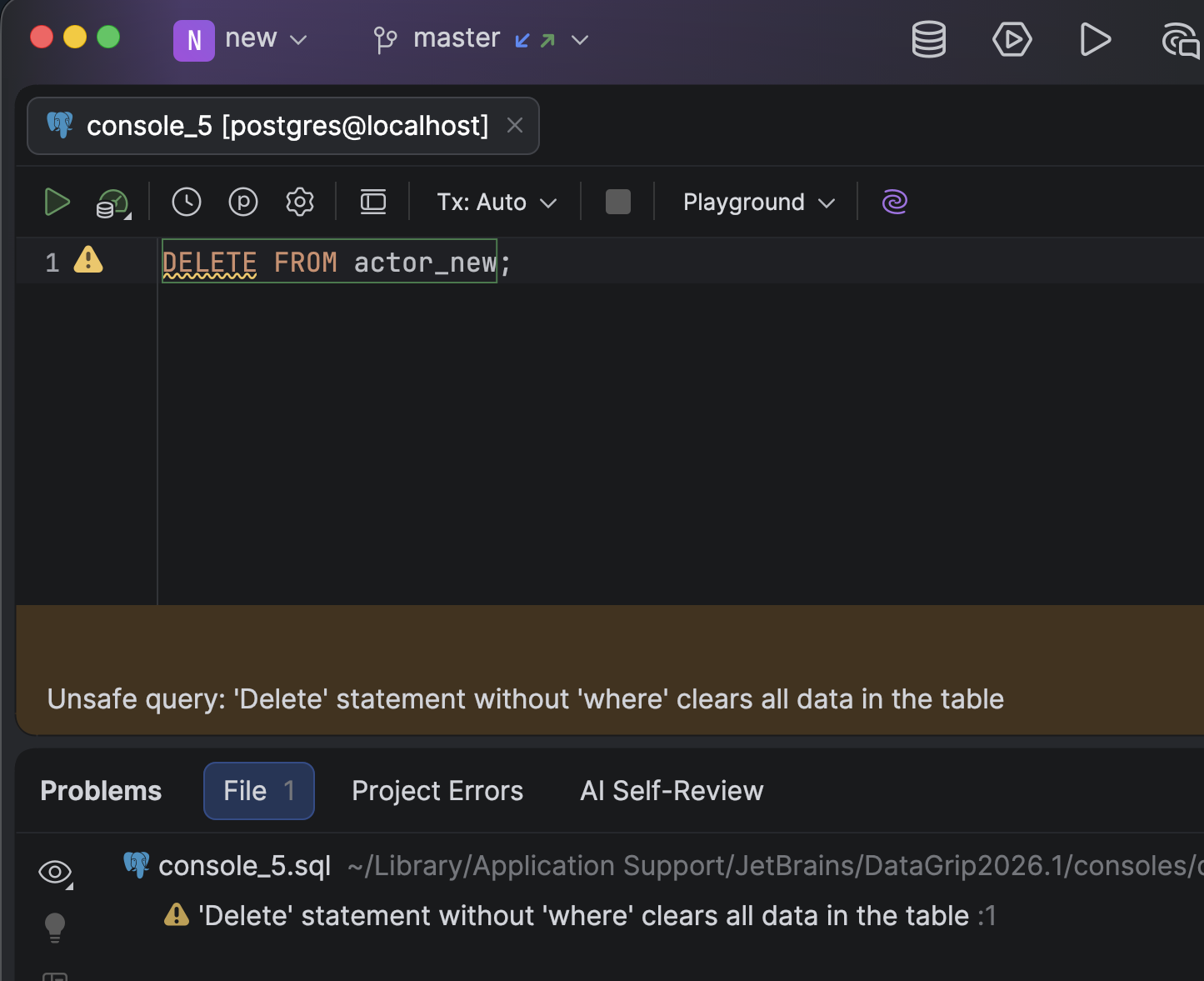The image size is (1204, 981).
Task: Click the N project badge icon
Action: pos(194,40)
